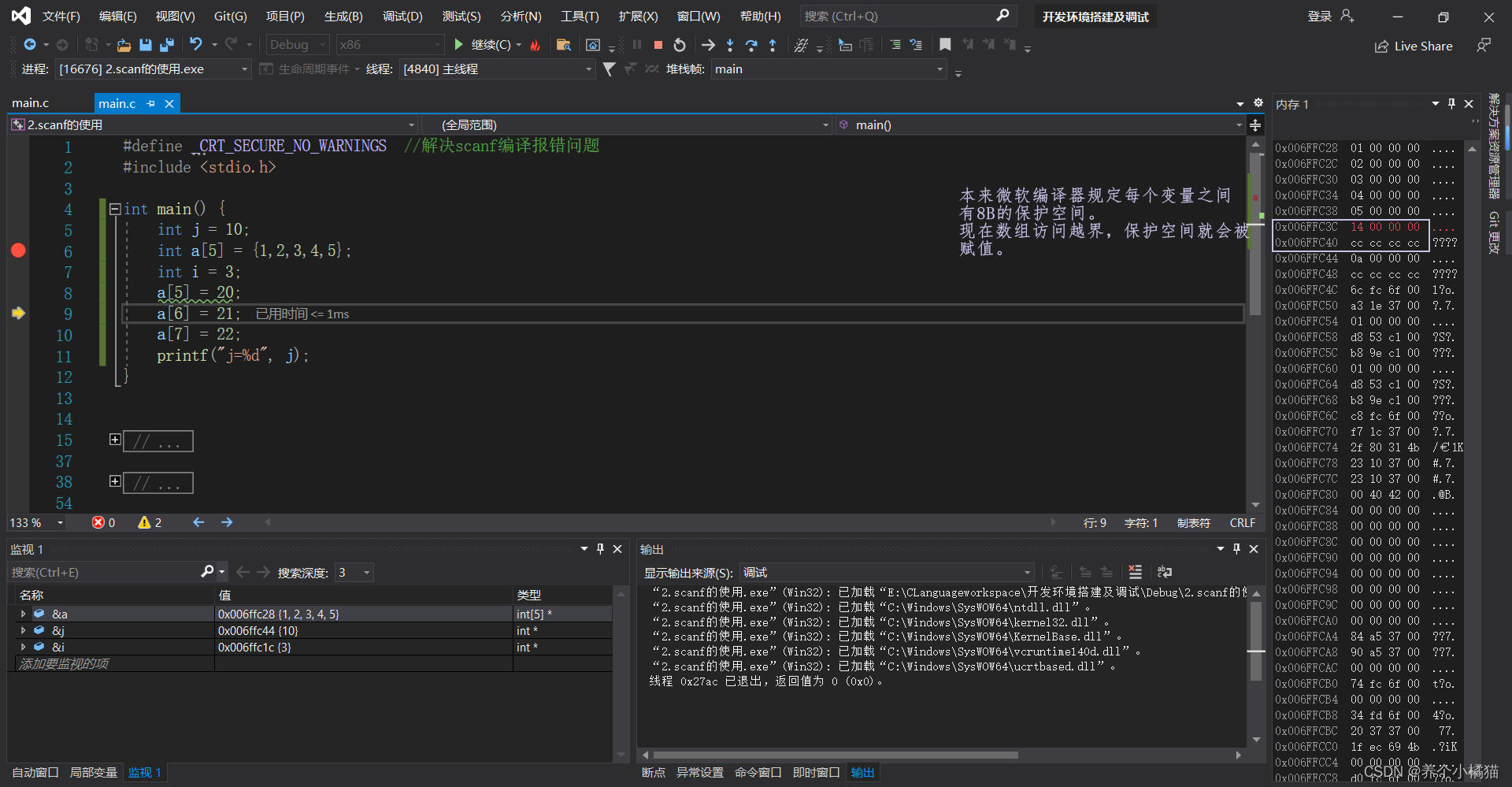The image size is (1512, 787).
Task: Pin the 内存 1 memory panel
Action: coord(1451,103)
